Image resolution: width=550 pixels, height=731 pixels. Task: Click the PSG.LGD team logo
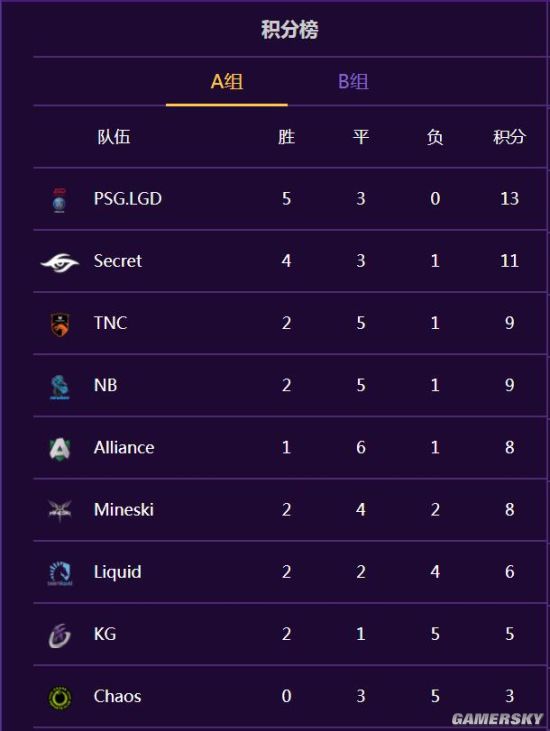[60, 200]
